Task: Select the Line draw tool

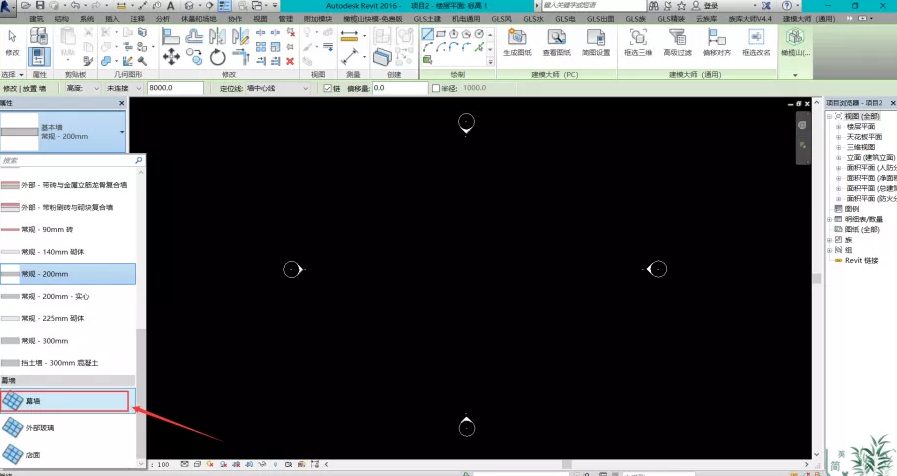Action: [427, 34]
